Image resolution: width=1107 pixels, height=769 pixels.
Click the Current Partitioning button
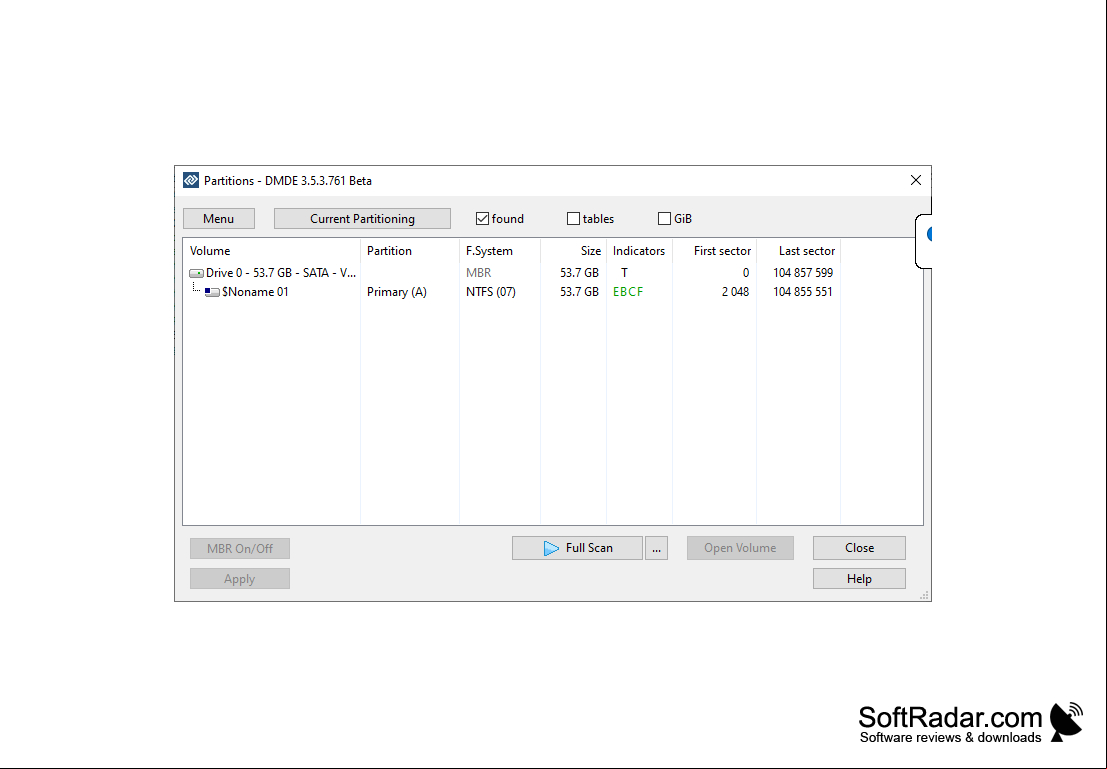[362, 219]
